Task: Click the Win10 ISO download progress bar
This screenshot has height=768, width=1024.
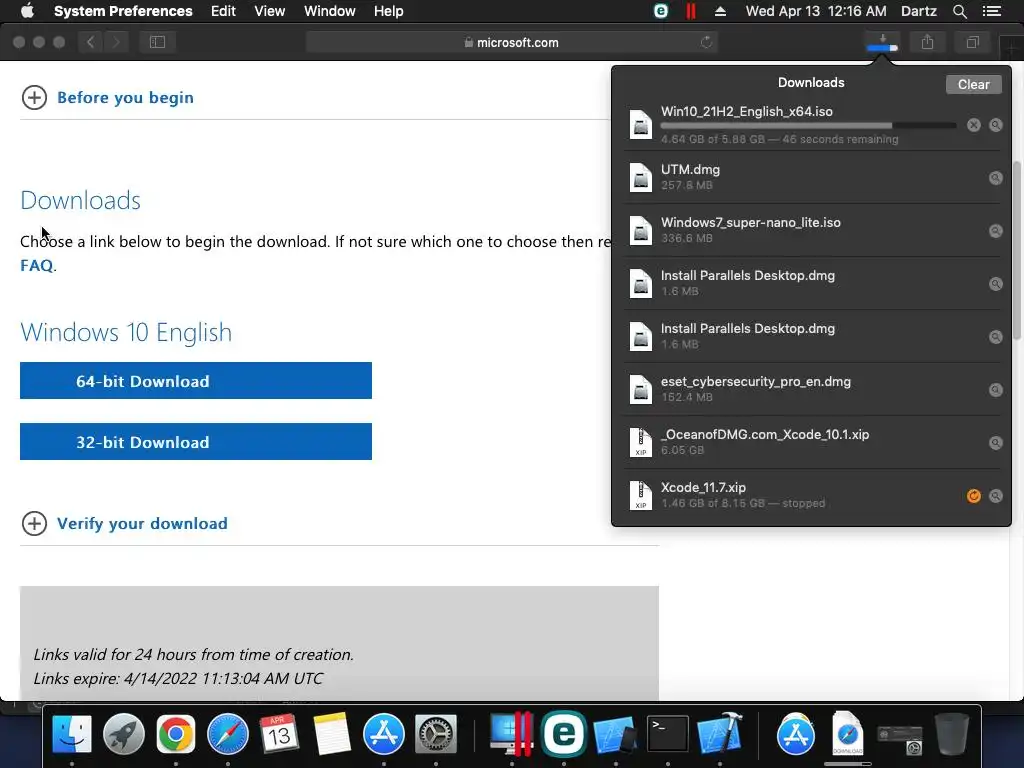Action: click(808, 125)
